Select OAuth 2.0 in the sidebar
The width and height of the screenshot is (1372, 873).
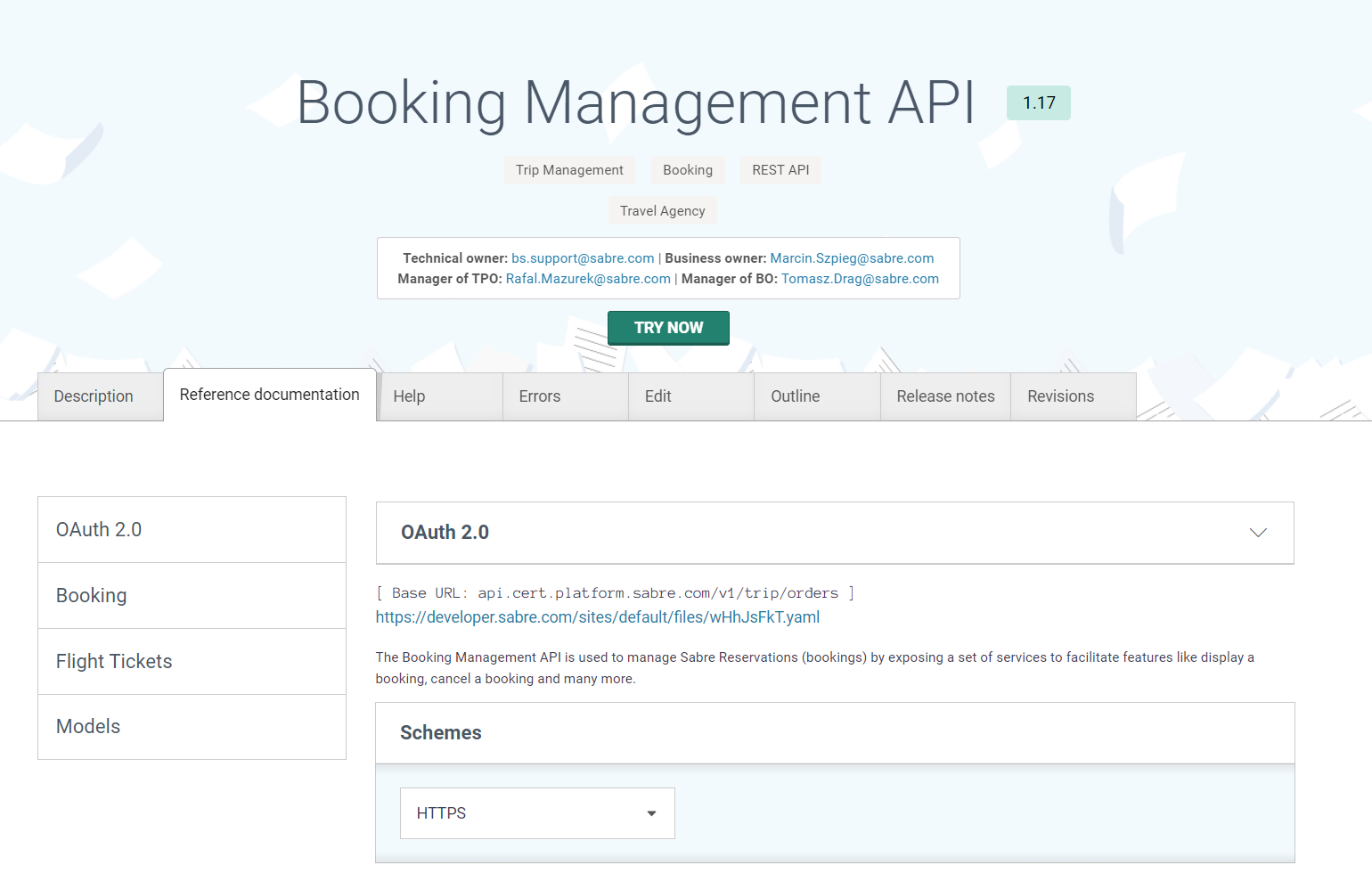pyautogui.click(x=192, y=530)
